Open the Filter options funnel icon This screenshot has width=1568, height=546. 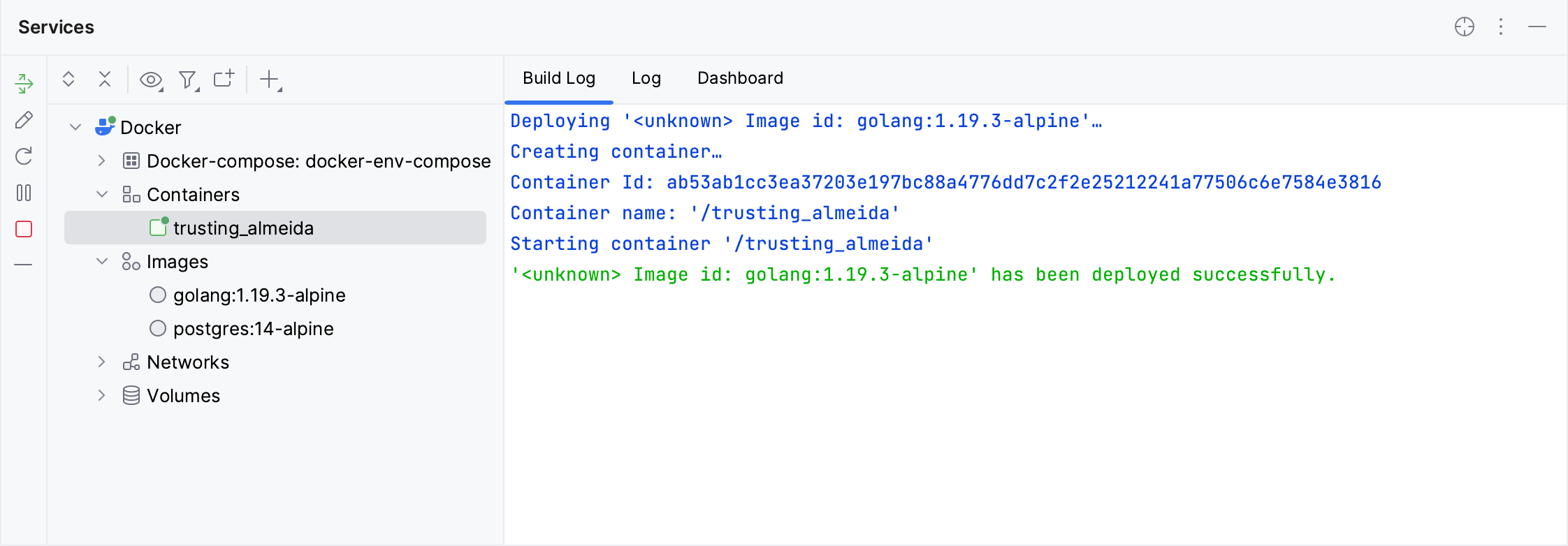tap(187, 80)
